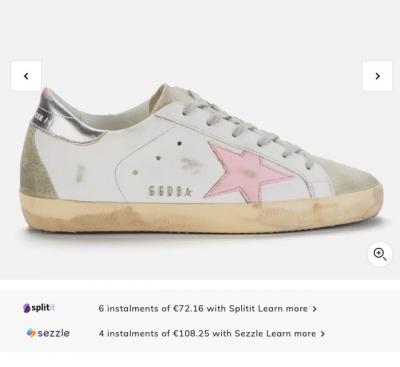The height and width of the screenshot is (367, 400).
Task: Click the GGDB lettering on the sneaker
Action: pyautogui.click(x=170, y=191)
